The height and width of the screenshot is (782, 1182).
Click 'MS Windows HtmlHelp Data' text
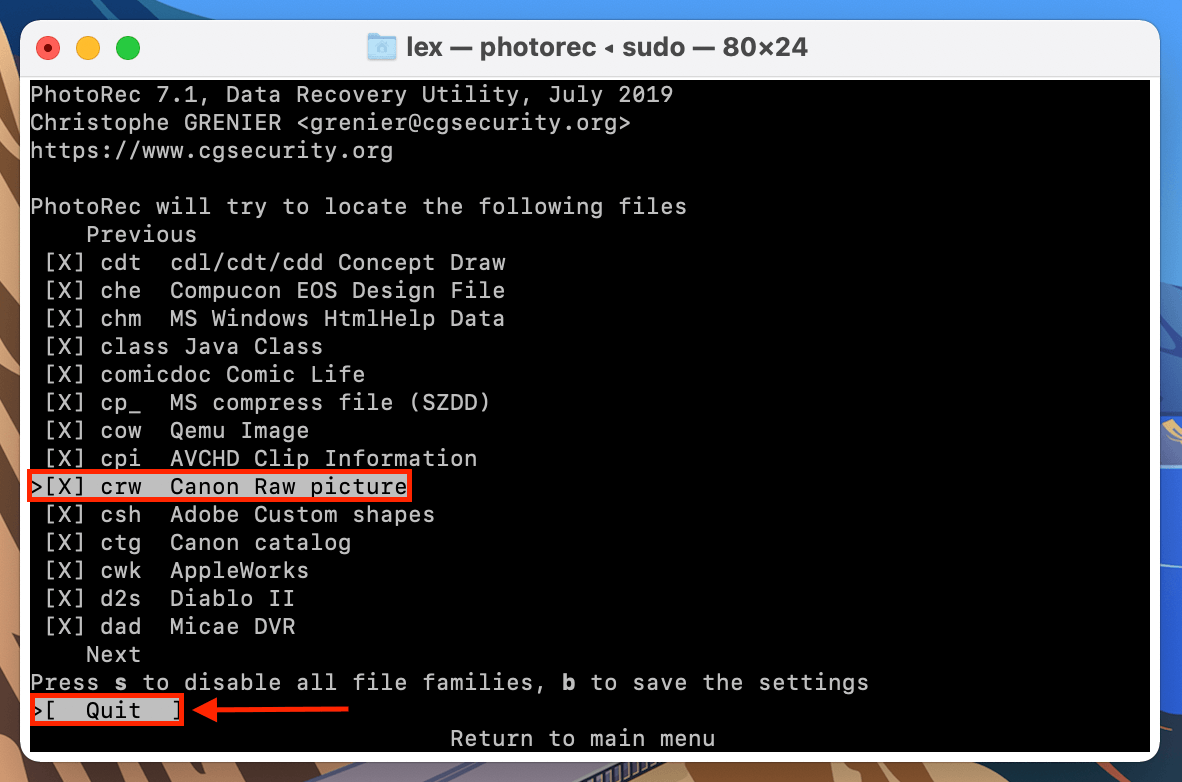(337, 318)
